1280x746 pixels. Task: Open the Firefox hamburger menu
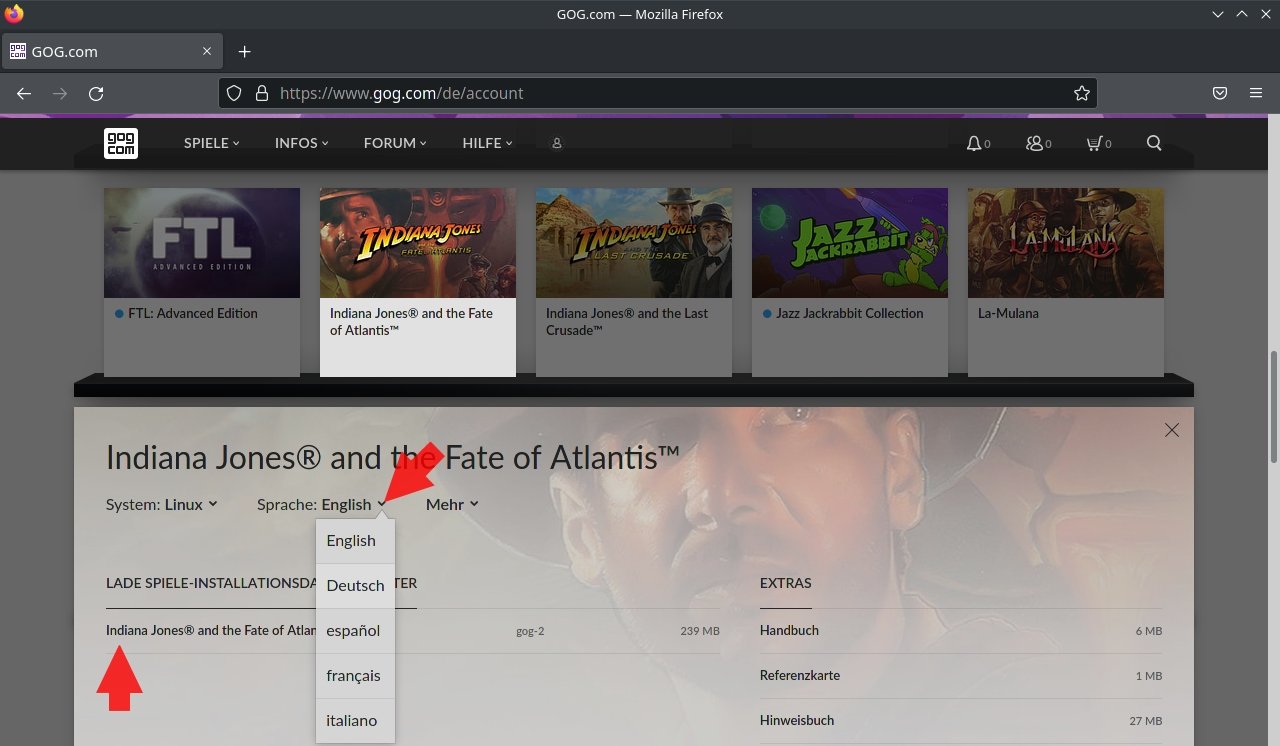(x=1256, y=93)
